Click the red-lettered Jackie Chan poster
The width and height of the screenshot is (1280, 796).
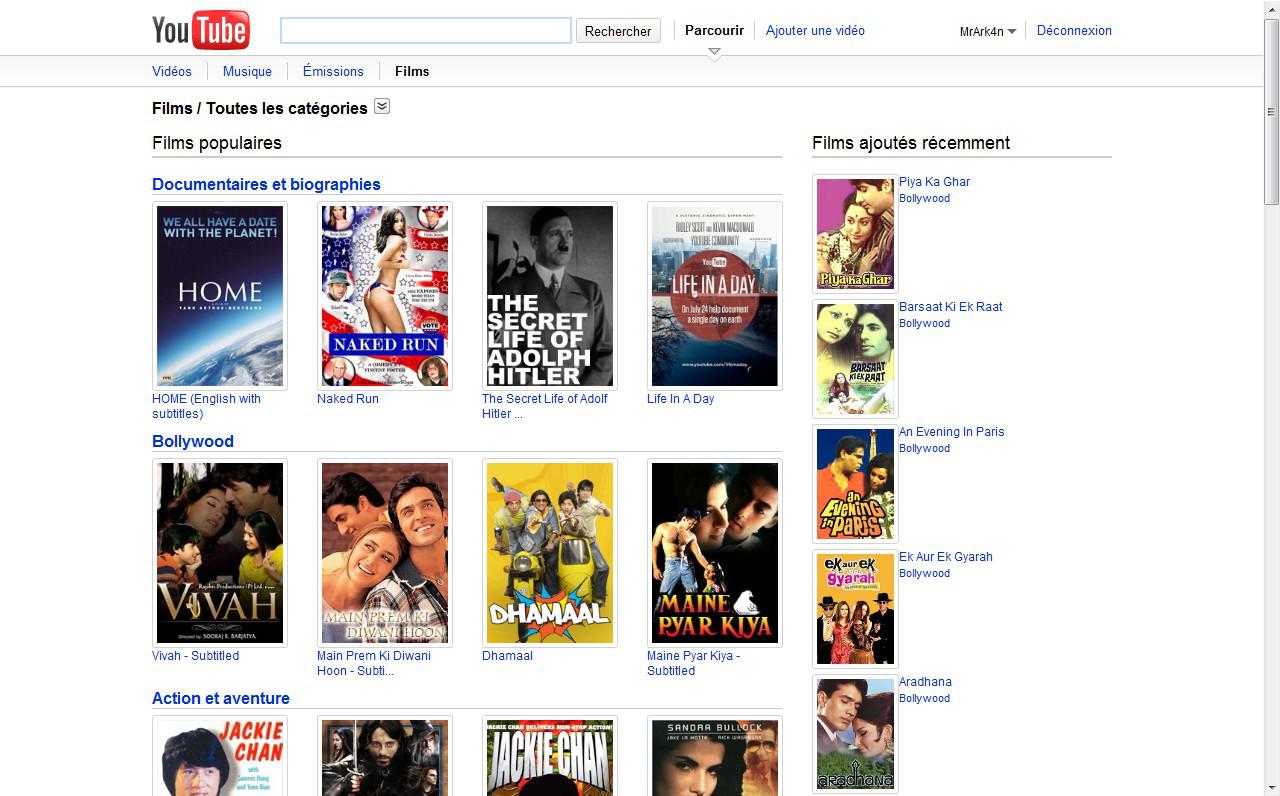click(220, 756)
